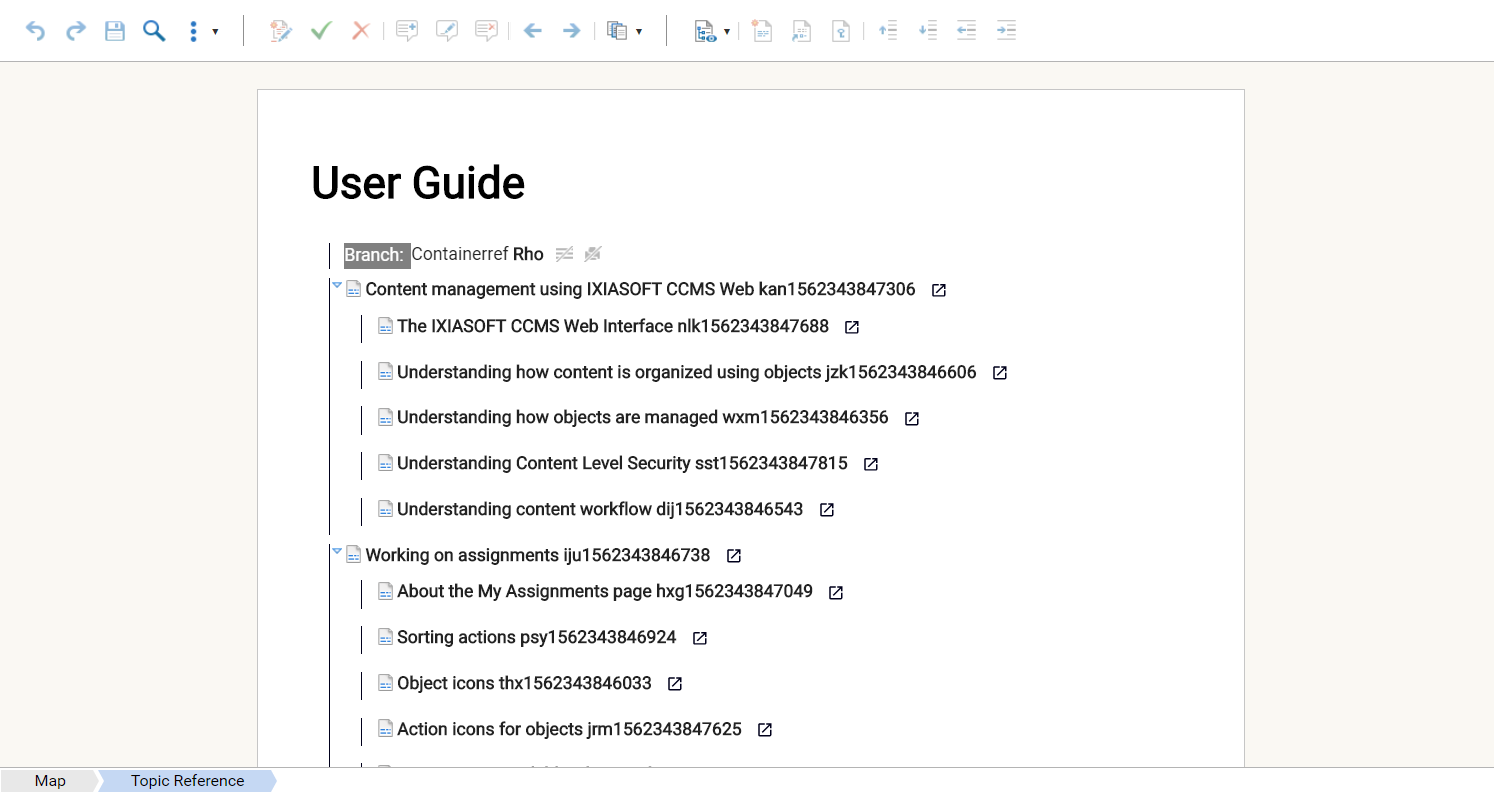Viewport: 1494px width, 793px height.
Task: Go to previous change with left arrow
Action: coord(533,31)
